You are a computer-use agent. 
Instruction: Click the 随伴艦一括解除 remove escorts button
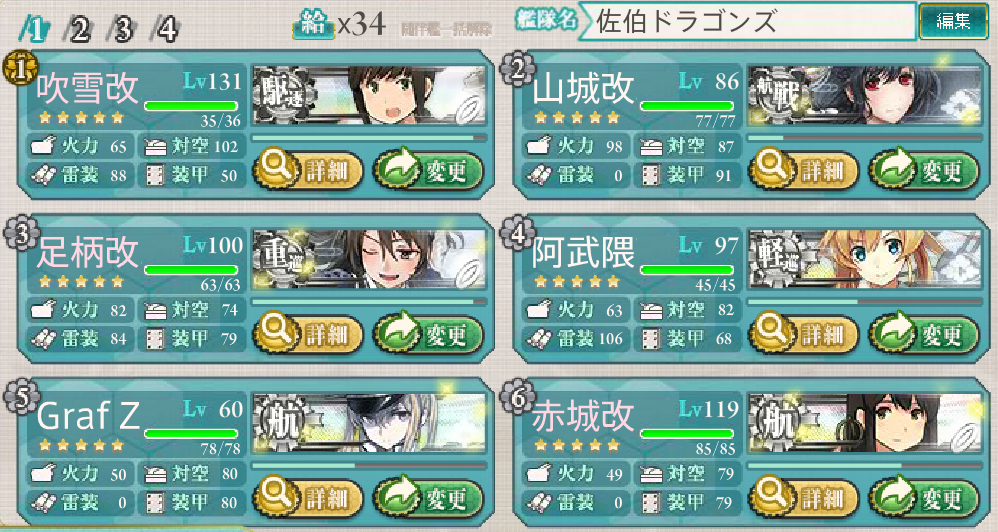(x=447, y=29)
